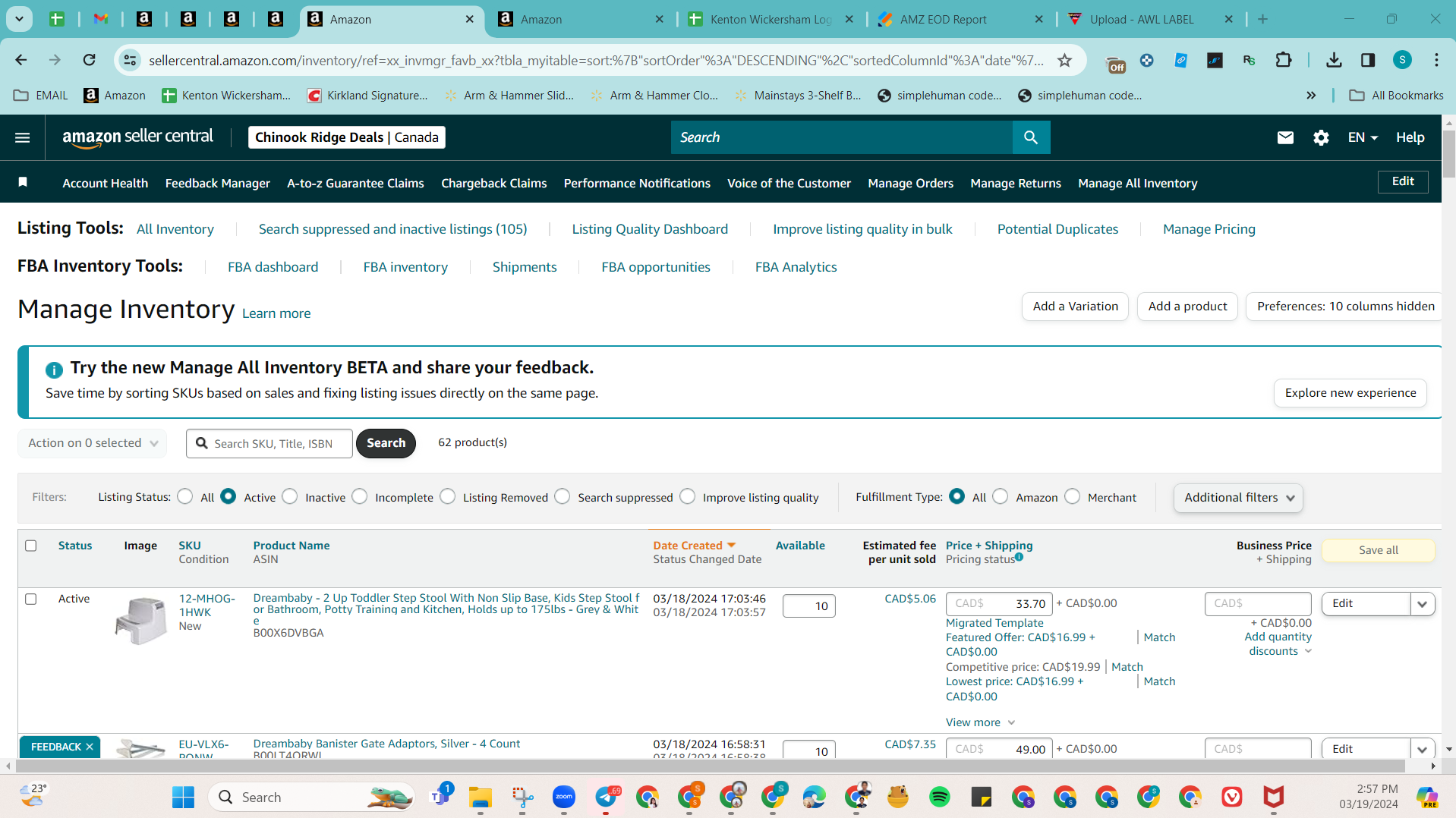1456x818 pixels.
Task: Open the messages envelope icon
Action: [x=1285, y=137]
